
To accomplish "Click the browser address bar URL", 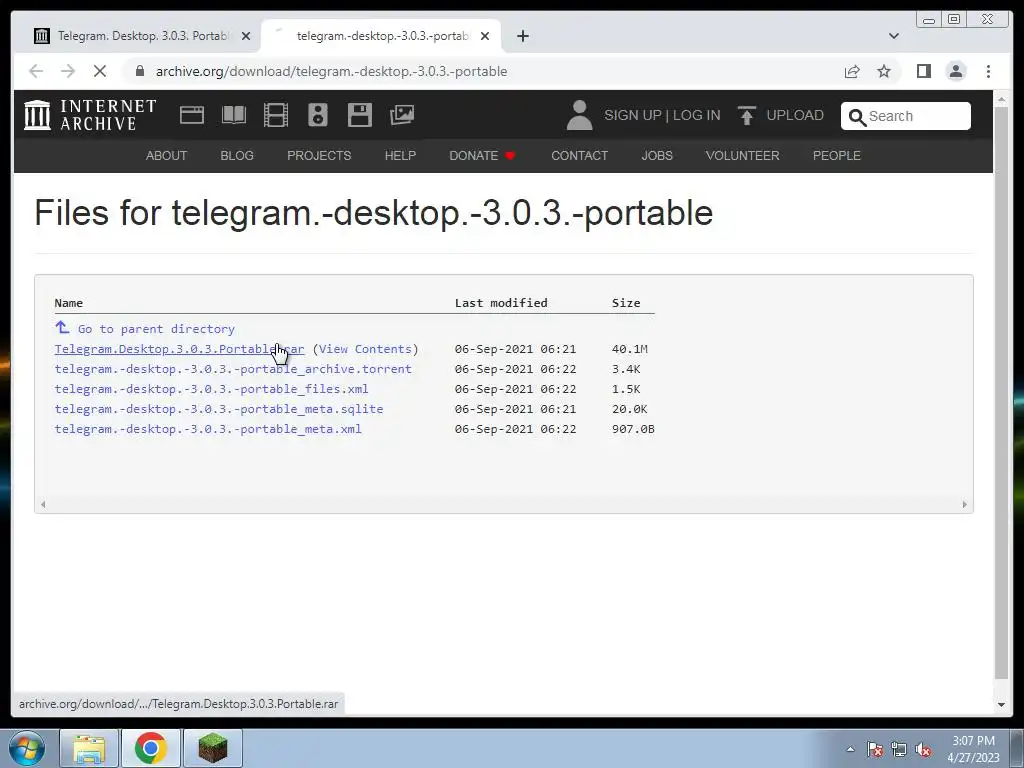I will 331,71.
